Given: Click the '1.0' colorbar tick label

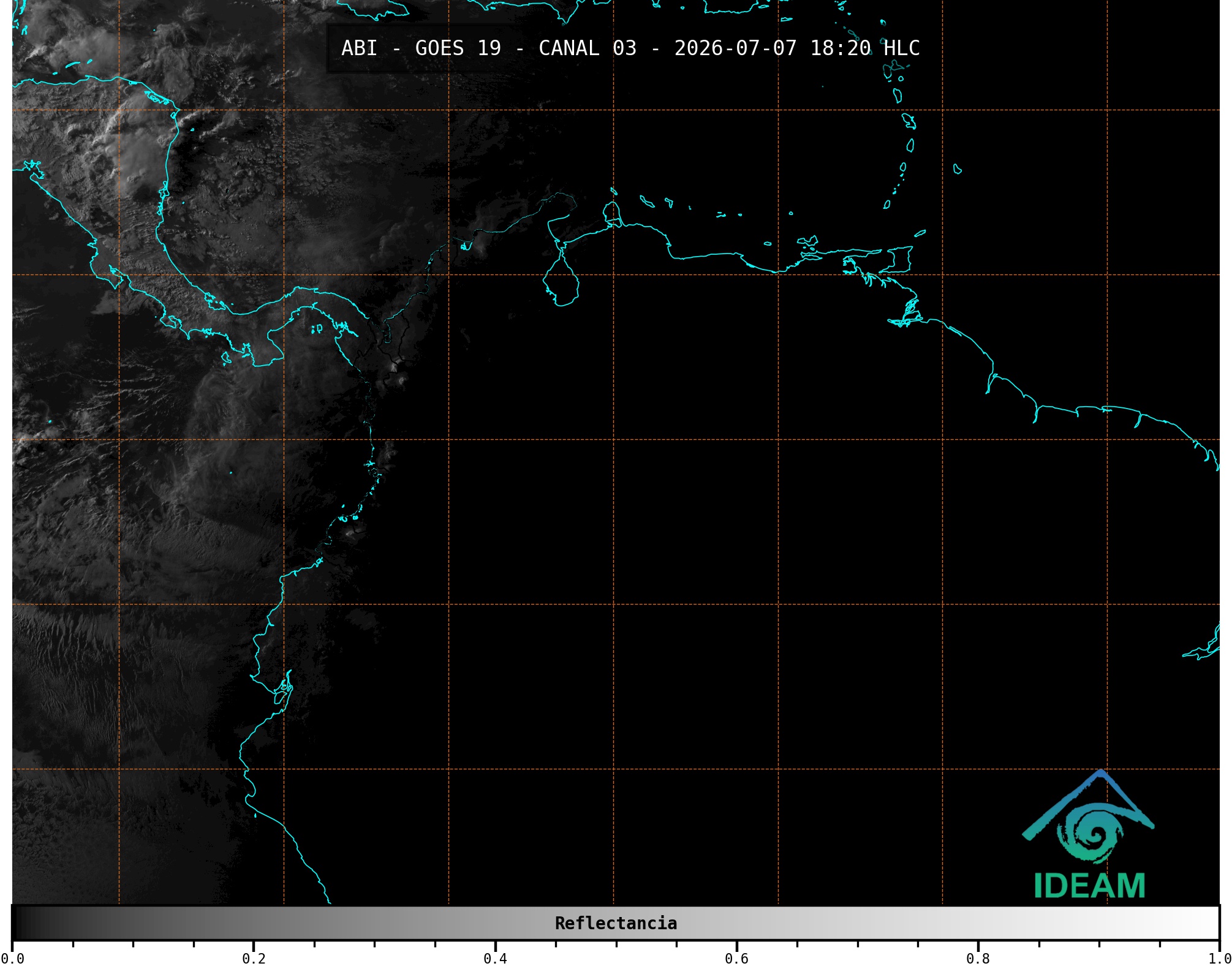Looking at the screenshot, I should tap(1219, 959).
